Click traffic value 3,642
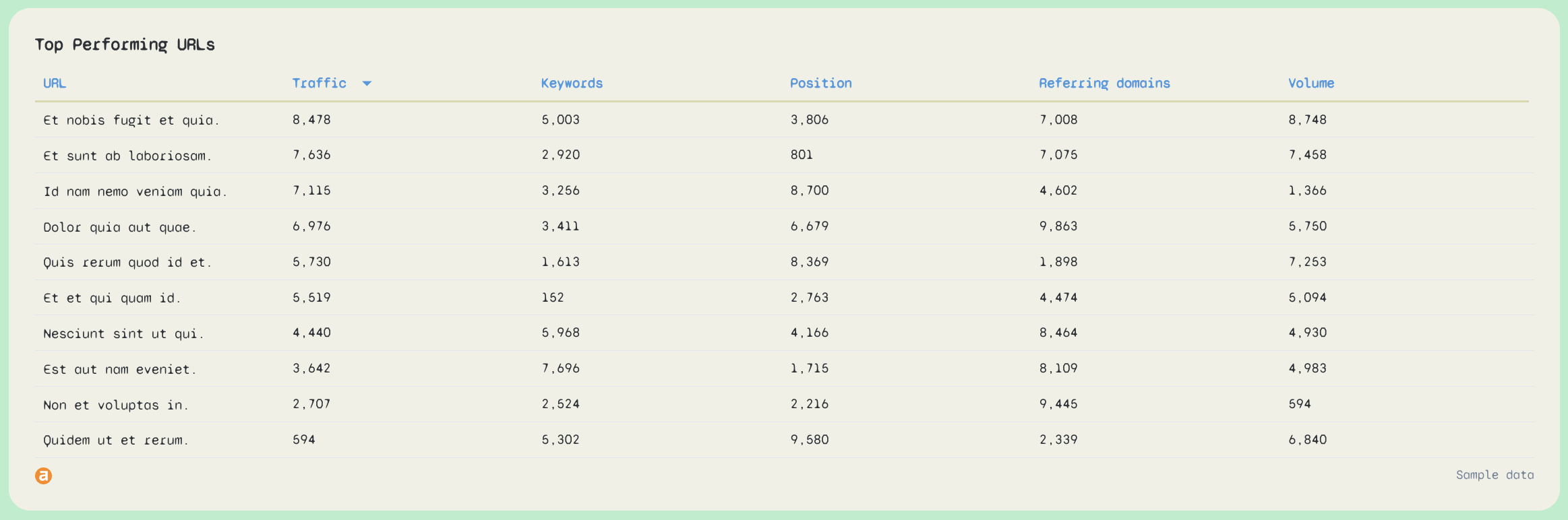Viewport: 1568px width, 520px height. pos(311,368)
